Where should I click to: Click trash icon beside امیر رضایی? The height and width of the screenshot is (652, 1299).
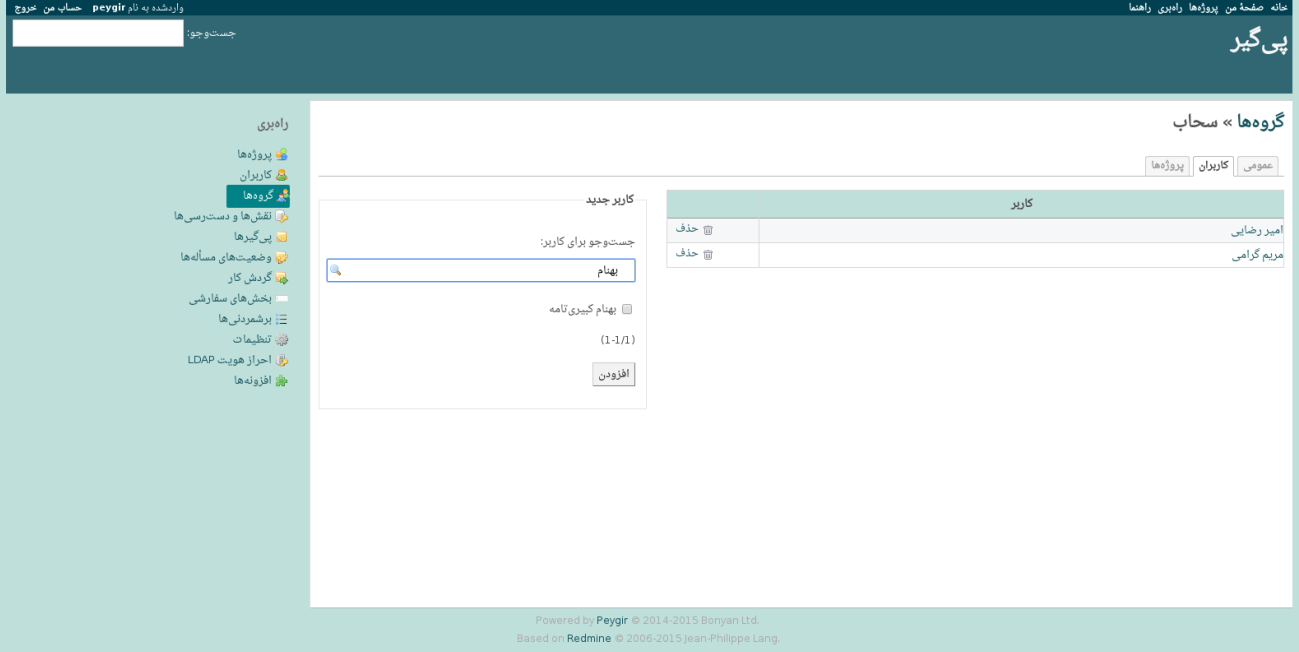708,230
